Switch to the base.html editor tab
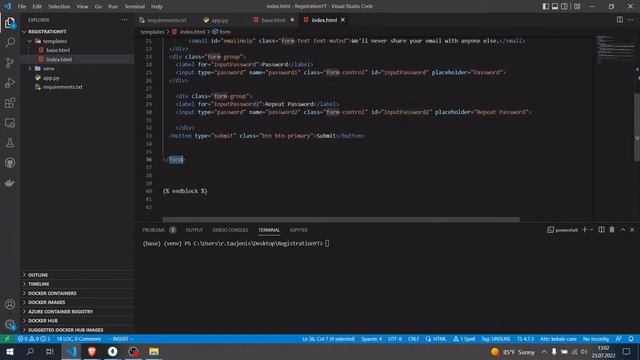This screenshot has height=360, width=640. (x=273, y=20)
